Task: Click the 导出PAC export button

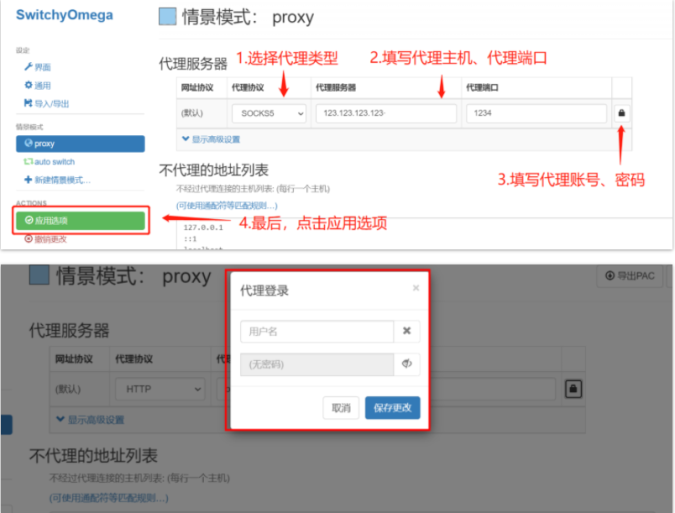Action: click(629, 276)
